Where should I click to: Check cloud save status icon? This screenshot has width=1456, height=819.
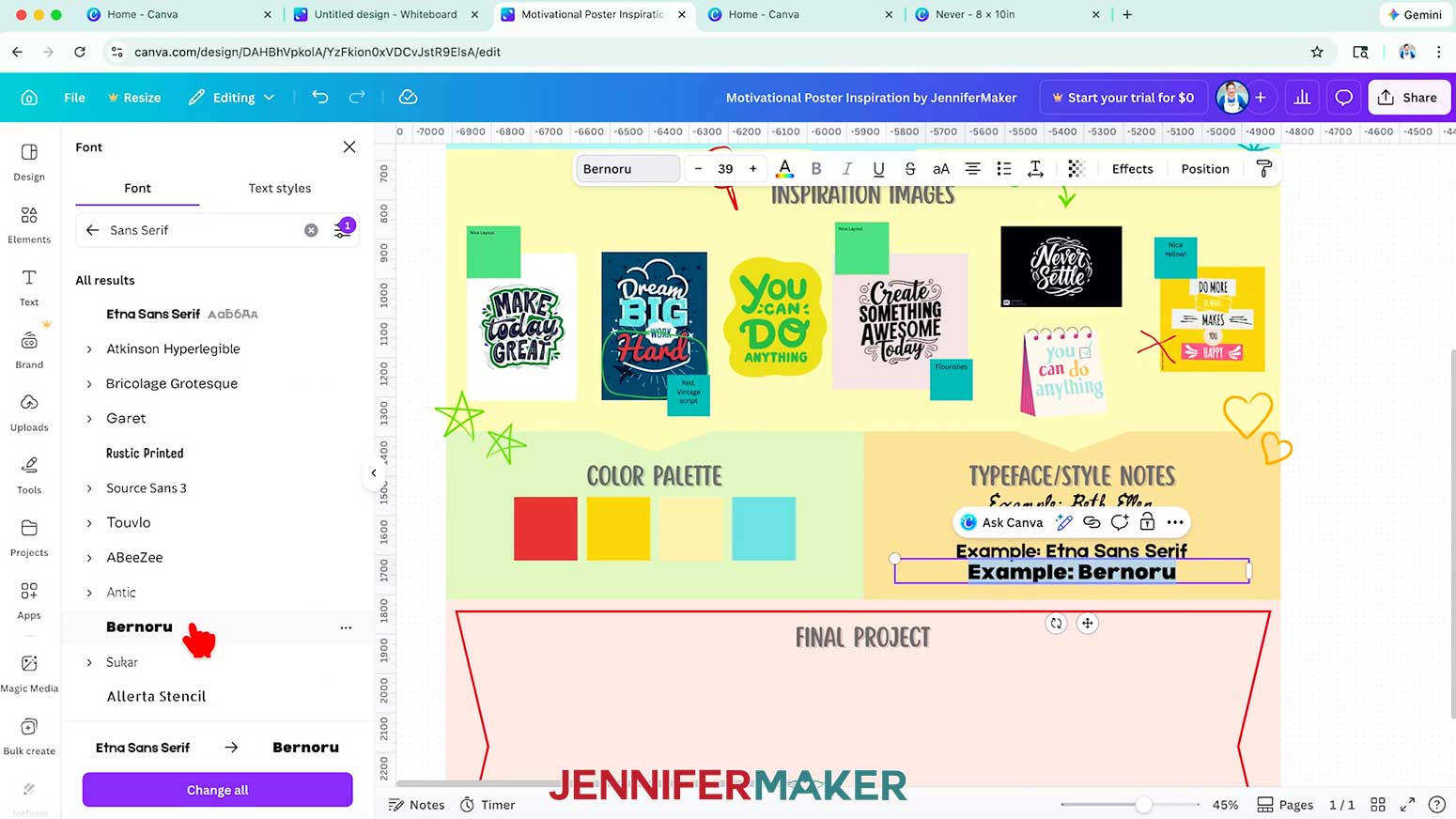click(x=408, y=97)
